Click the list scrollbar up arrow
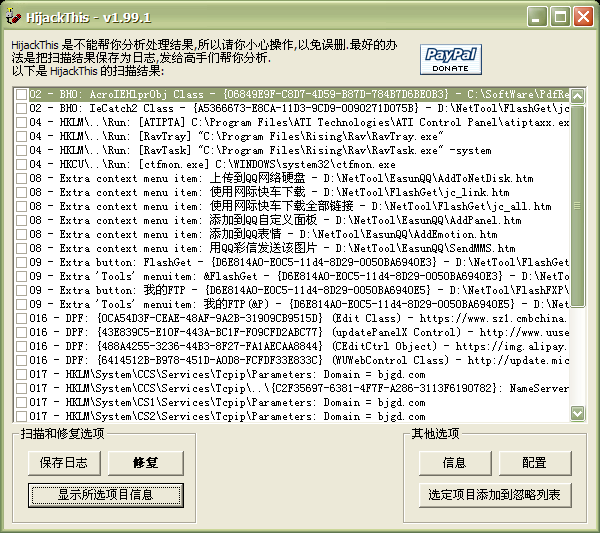This screenshot has width=600, height=533. pyautogui.click(x=577, y=96)
